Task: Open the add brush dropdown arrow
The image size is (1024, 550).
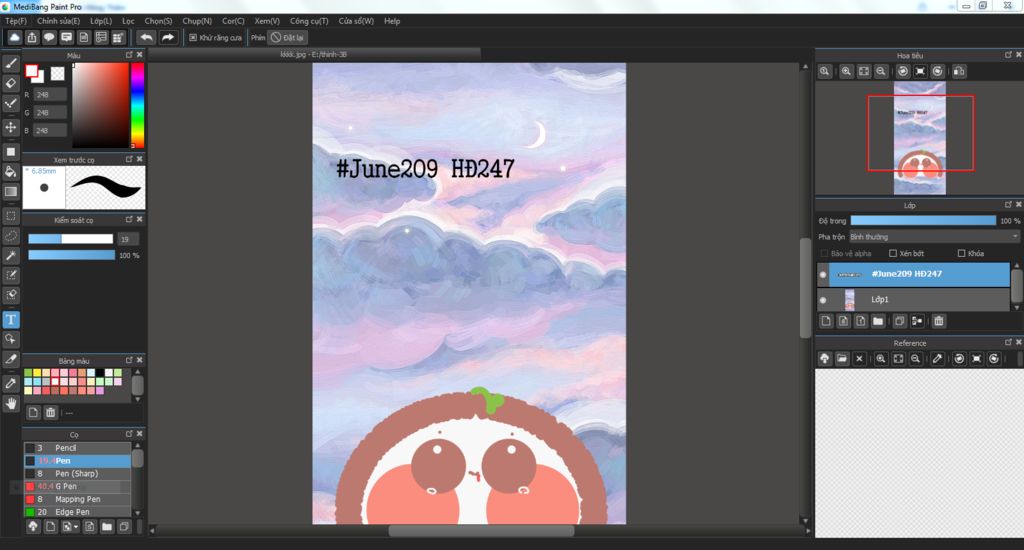Action: pos(76,527)
